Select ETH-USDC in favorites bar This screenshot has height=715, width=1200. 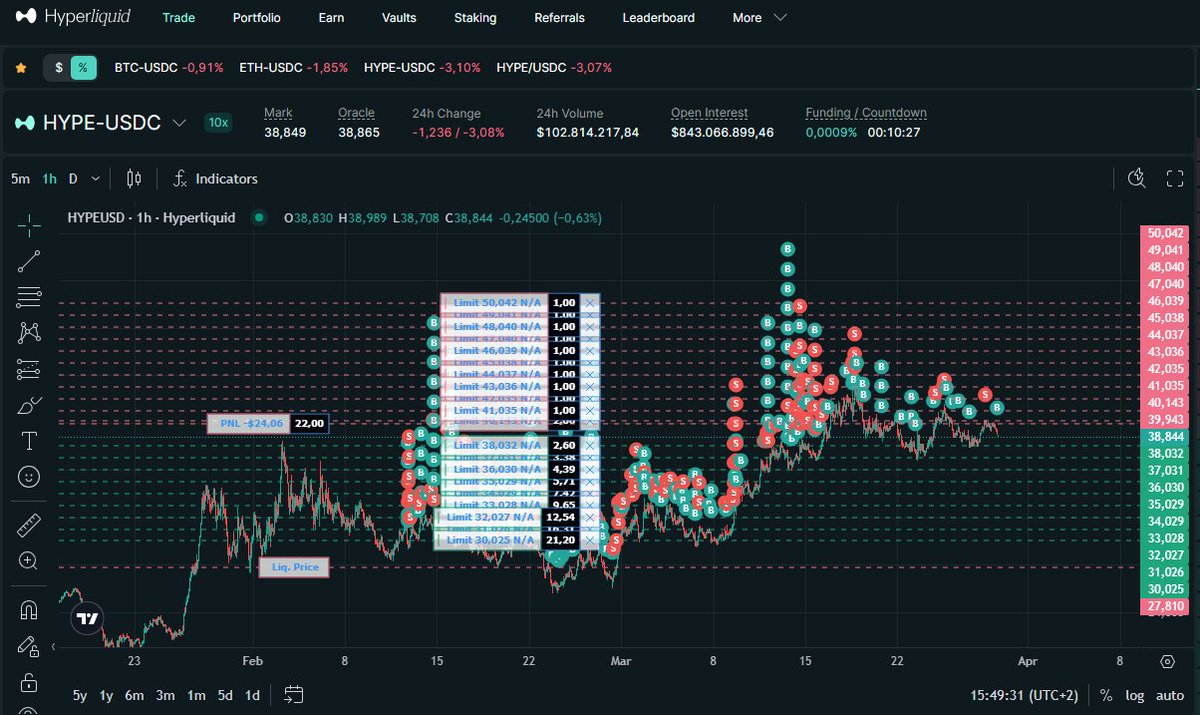pos(294,68)
